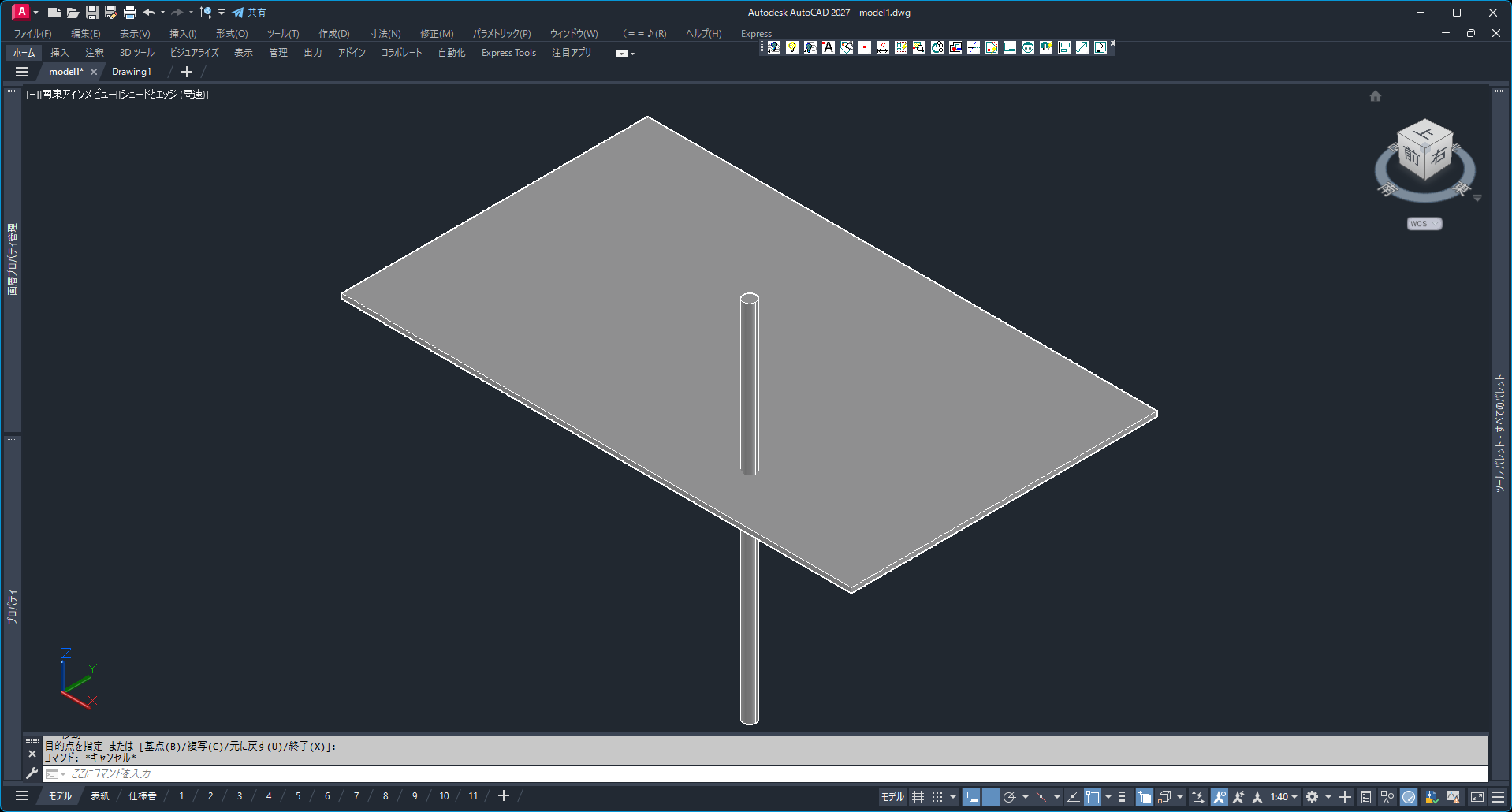Click the Home icon above the ViewCube
The width and height of the screenshot is (1512, 812).
click(1376, 96)
